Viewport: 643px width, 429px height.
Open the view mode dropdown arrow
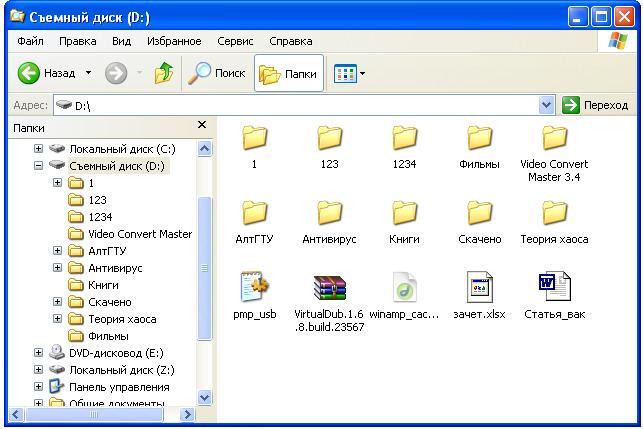click(363, 74)
